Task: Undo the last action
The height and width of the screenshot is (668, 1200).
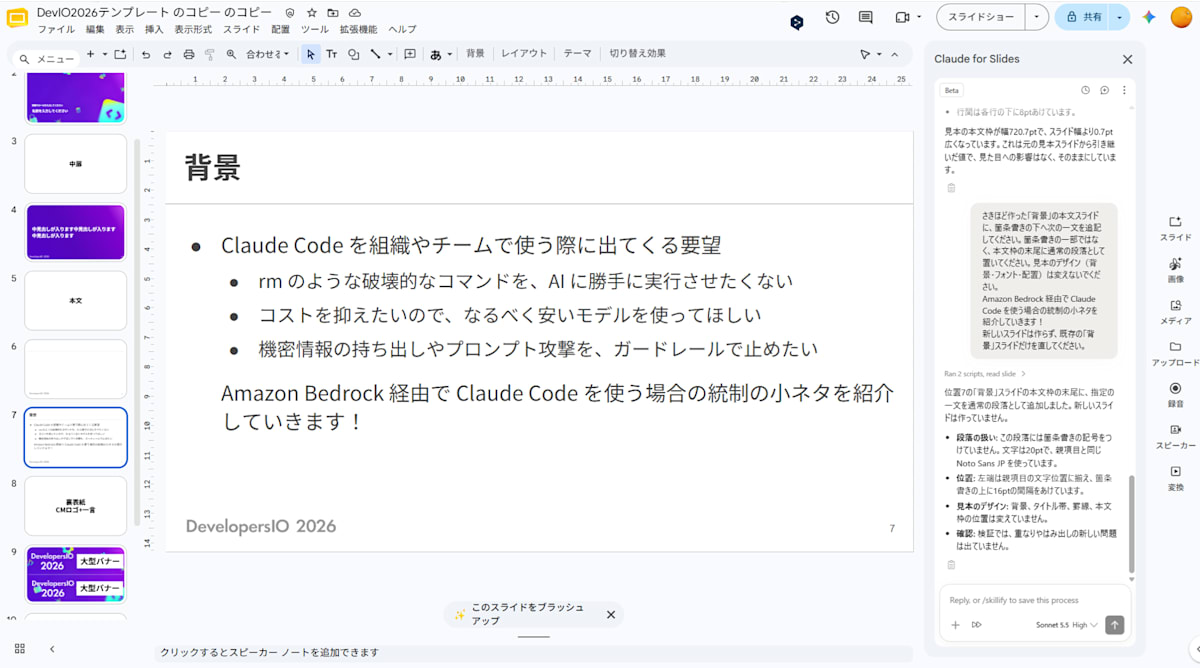Action: pyautogui.click(x=145, y=54)
